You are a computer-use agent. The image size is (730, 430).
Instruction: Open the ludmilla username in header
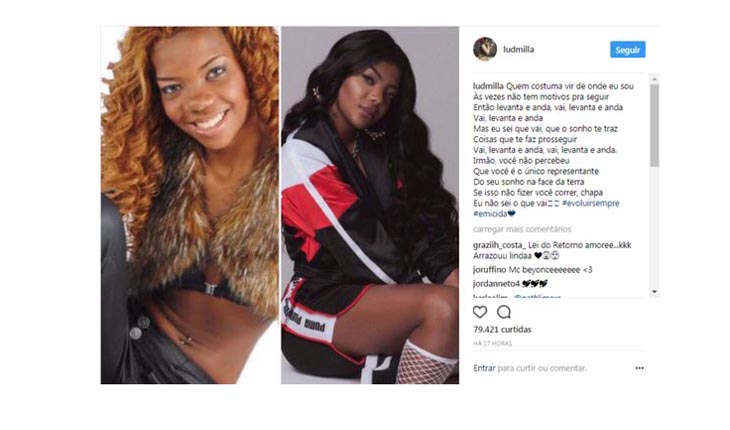tap(518, 49)
